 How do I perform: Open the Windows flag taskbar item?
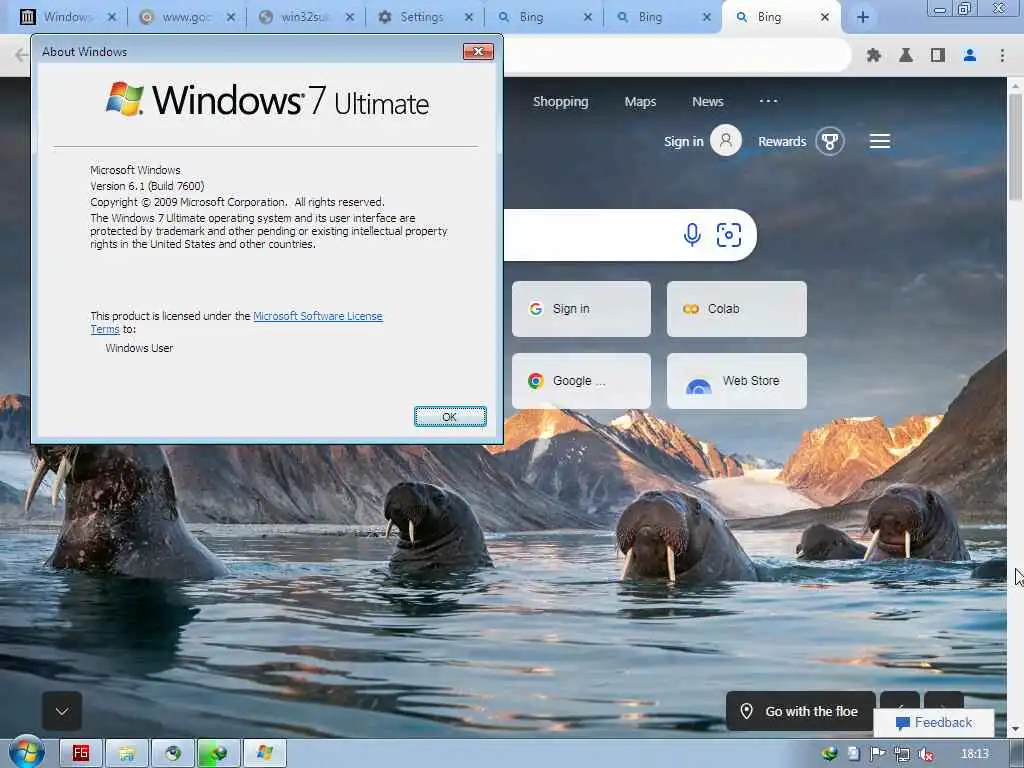pos(264,753)
